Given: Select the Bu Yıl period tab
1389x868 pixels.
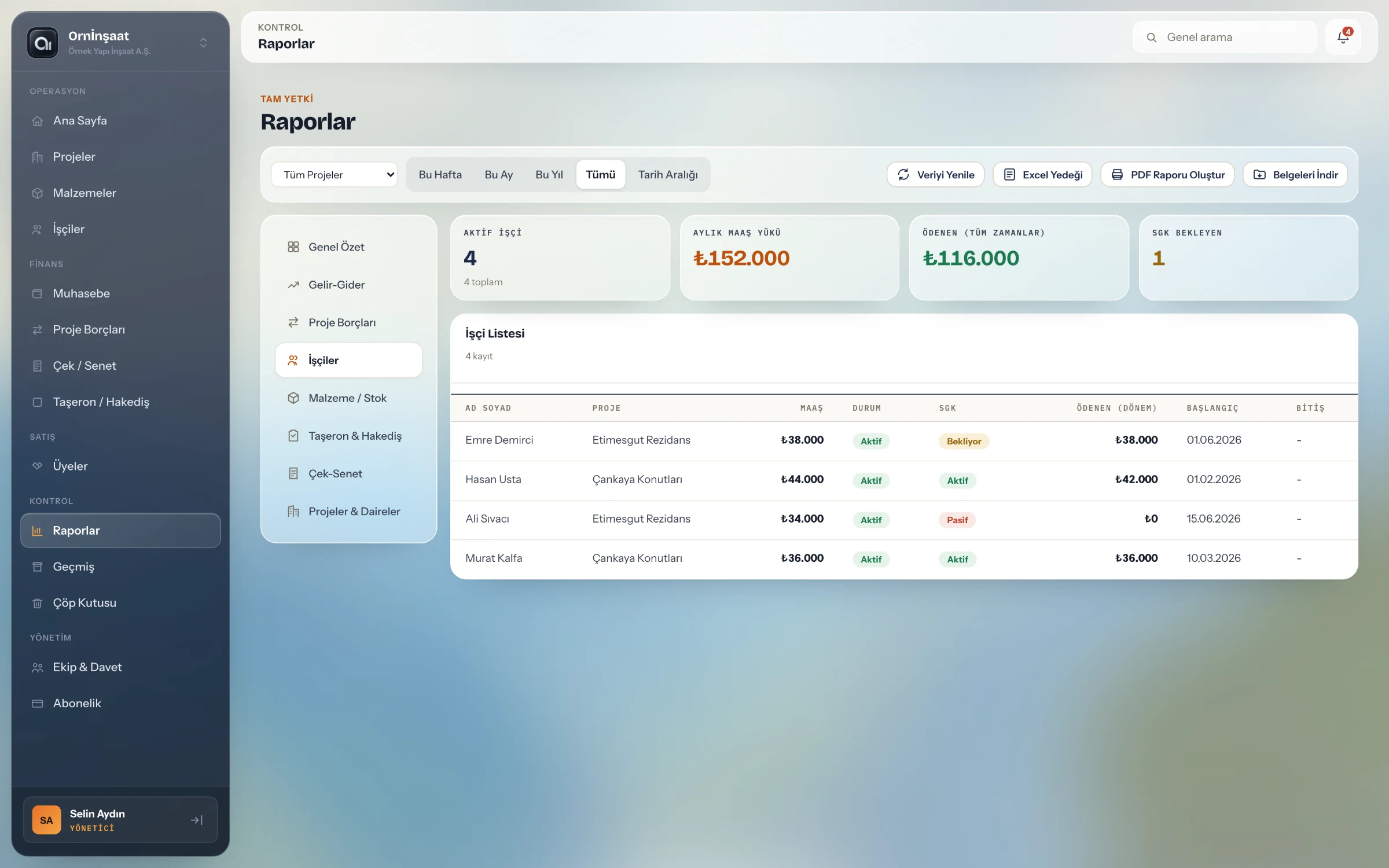Looking at the screenshot, I should [549, 175].
